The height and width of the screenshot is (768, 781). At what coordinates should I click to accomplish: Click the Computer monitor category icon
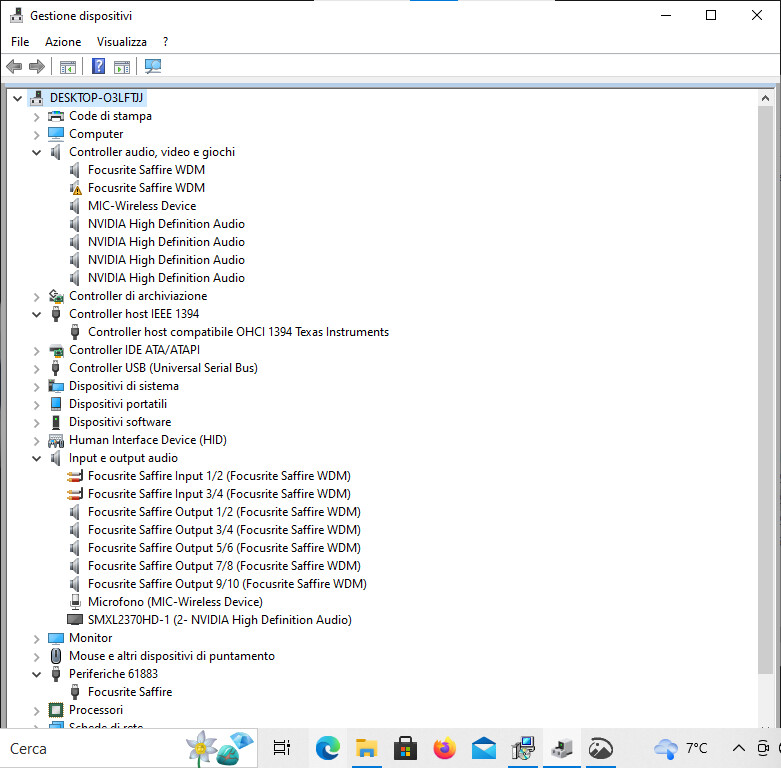click(x=56, y=134)
